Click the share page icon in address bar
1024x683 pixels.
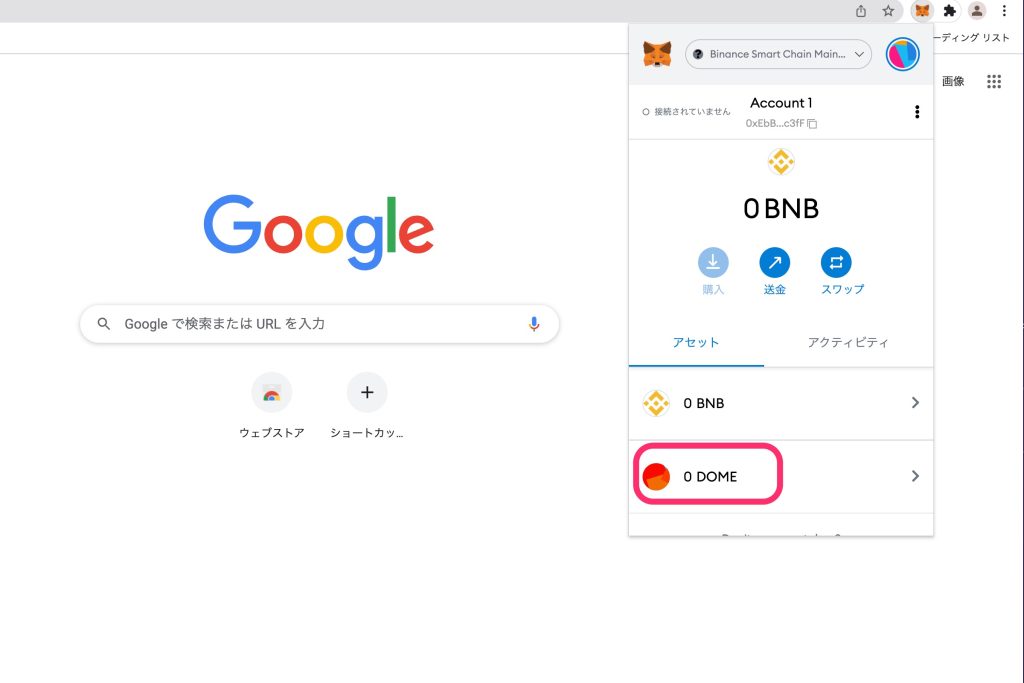coord(861,11)
